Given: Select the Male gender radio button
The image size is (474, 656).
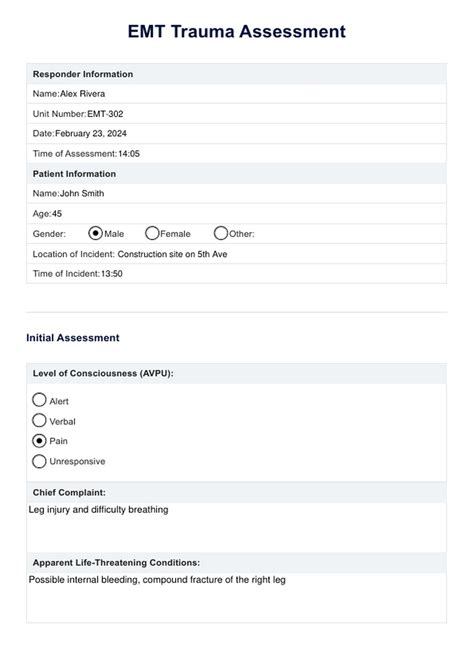Looking at the screenshot, I should point(95,233).
